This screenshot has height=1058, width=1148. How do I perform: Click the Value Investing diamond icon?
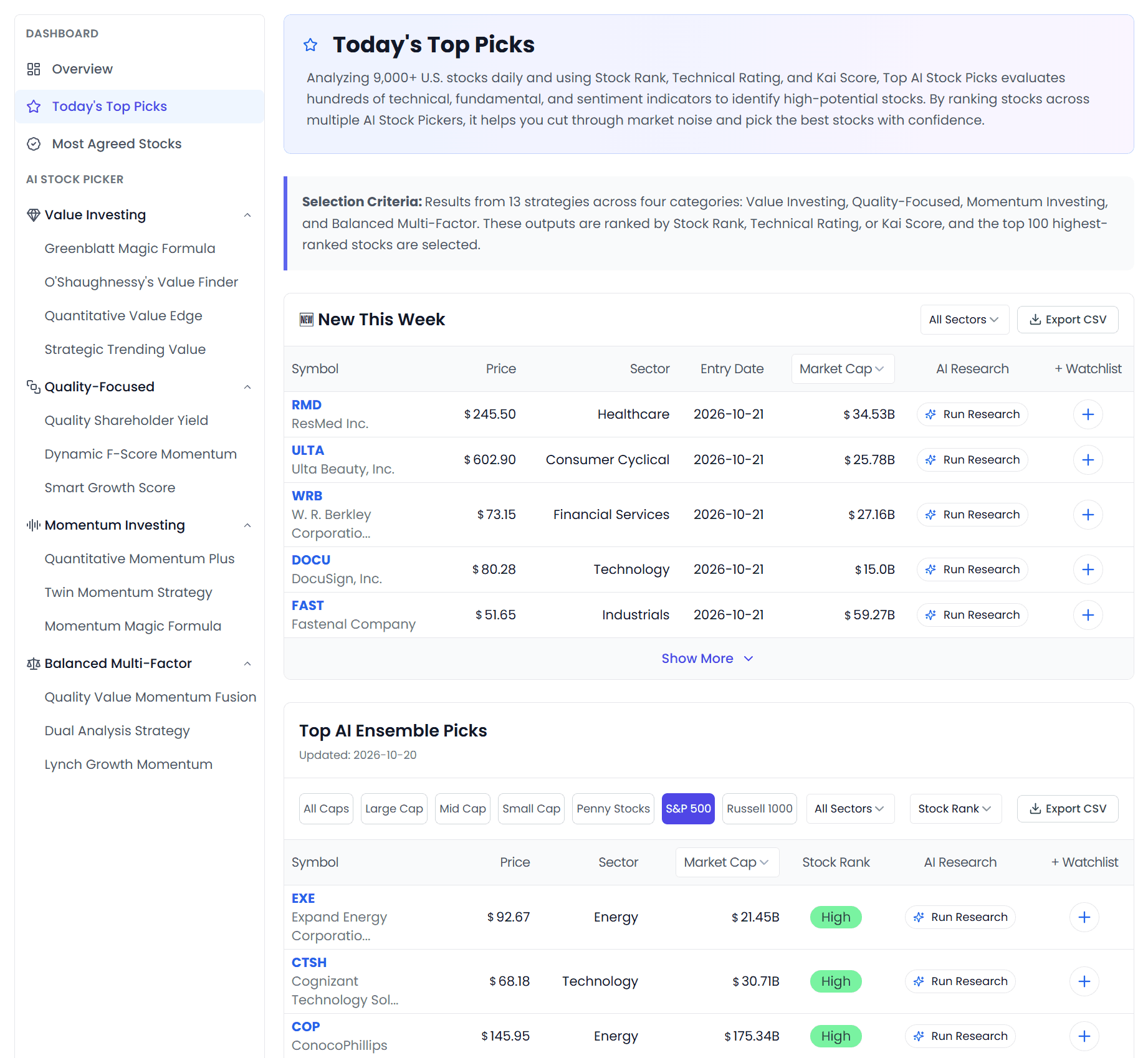tap(34, 215)
